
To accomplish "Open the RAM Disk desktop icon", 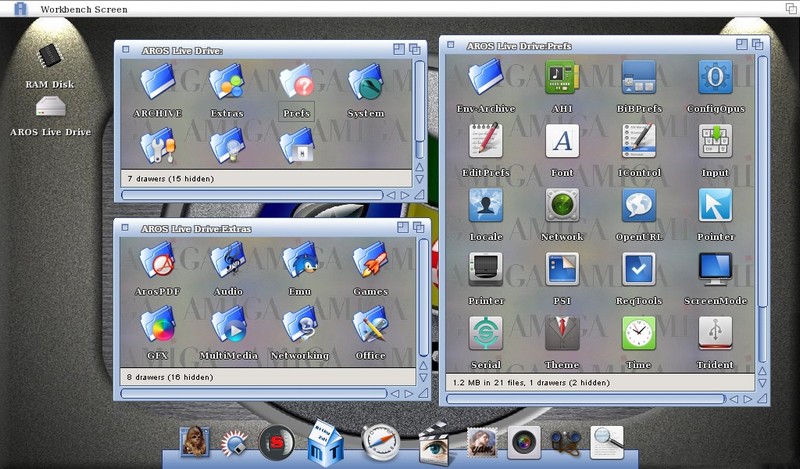I will point(49,56).
